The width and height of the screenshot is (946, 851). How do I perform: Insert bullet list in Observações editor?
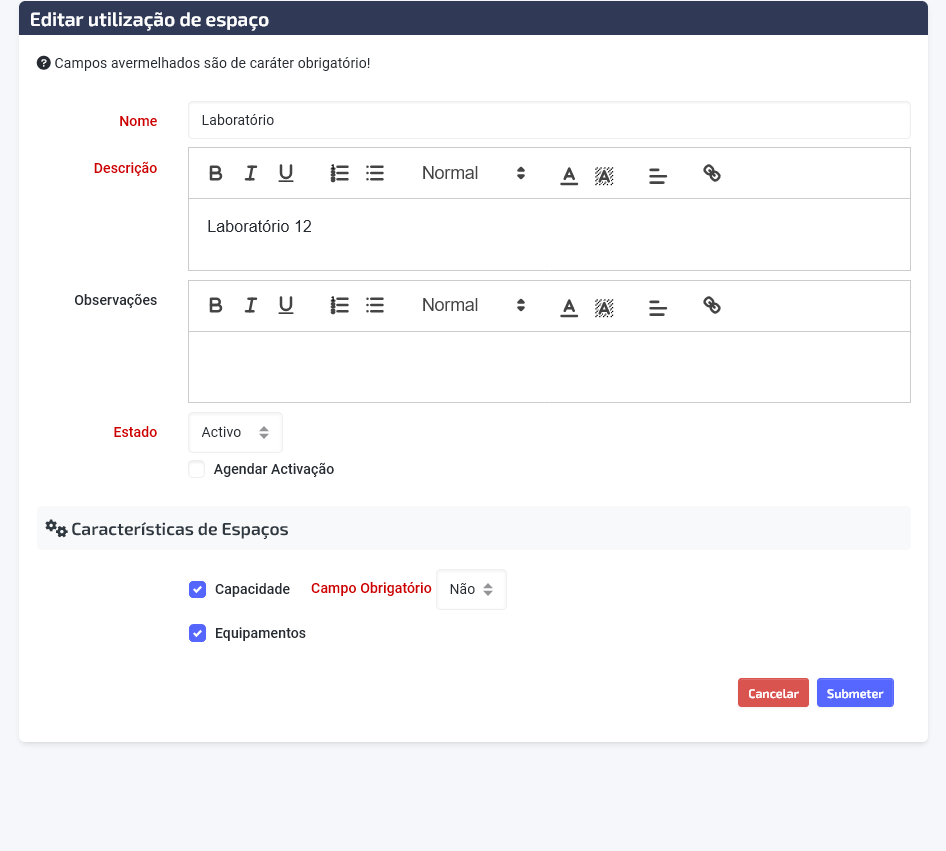tap(375, 305)
